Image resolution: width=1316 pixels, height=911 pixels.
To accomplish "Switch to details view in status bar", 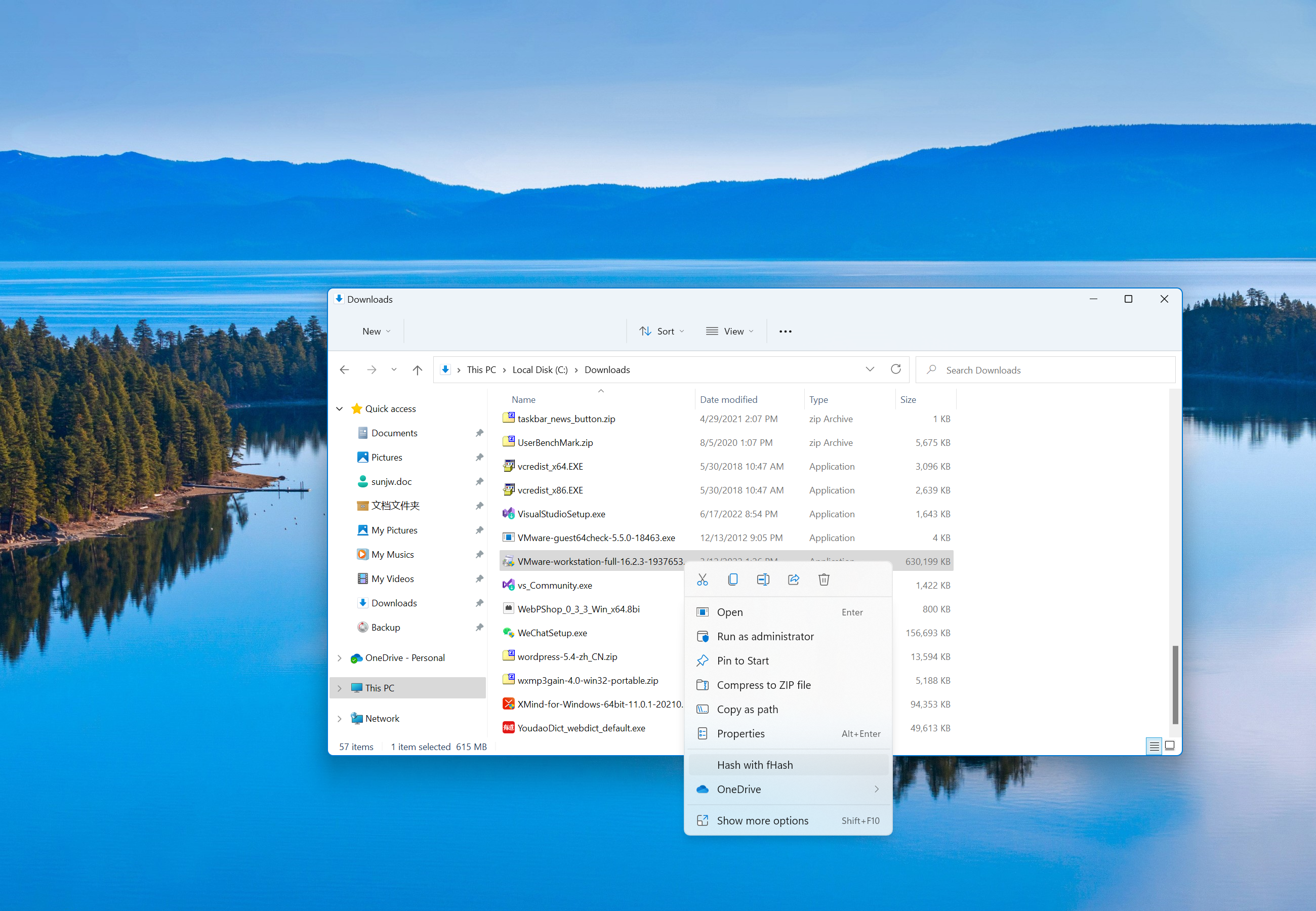I will click(x=1154, y=746).
